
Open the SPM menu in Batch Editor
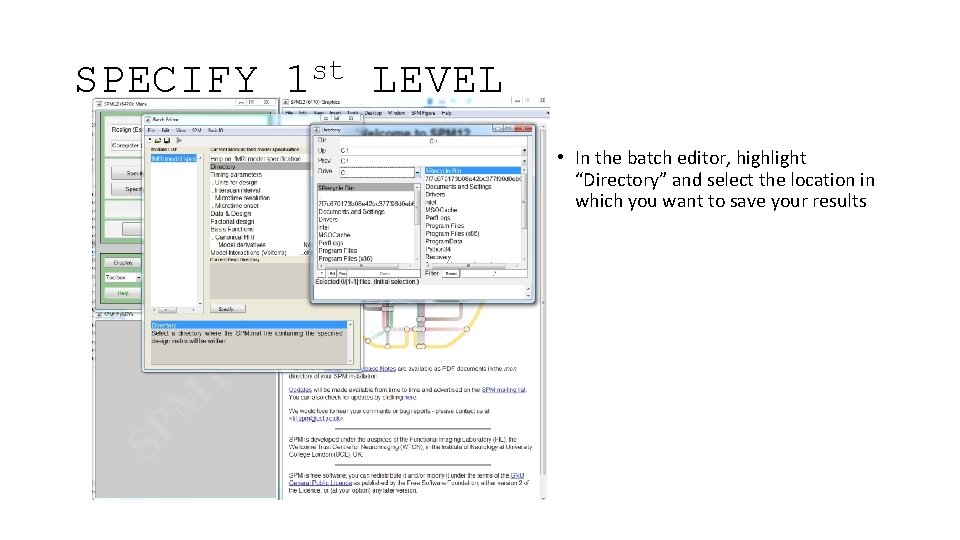coord(197,130)
